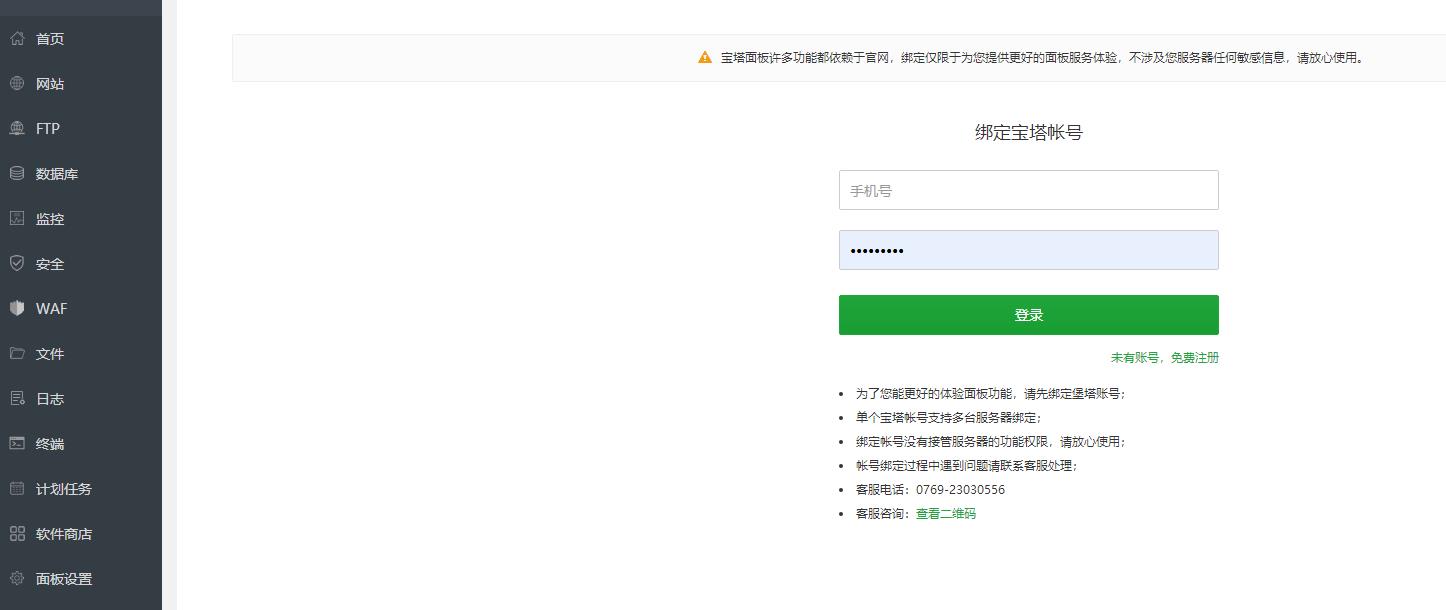Click the folder icon beside 文件
The width and height of the screenshot is (1446, 610).
(x=17, y=354)
